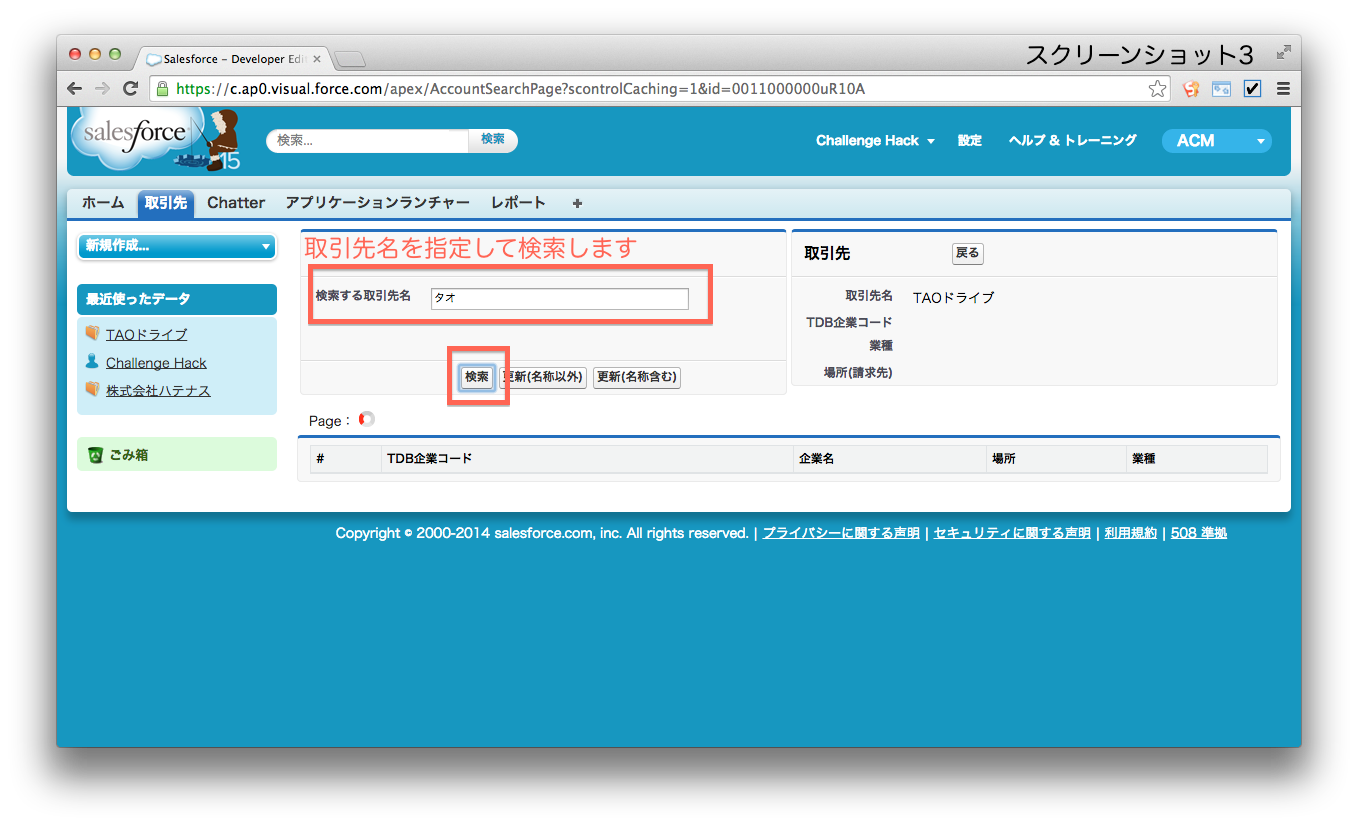Expand the 新規作成 dropdown
The image size is (1358, 826).
[x=177, y=246]
